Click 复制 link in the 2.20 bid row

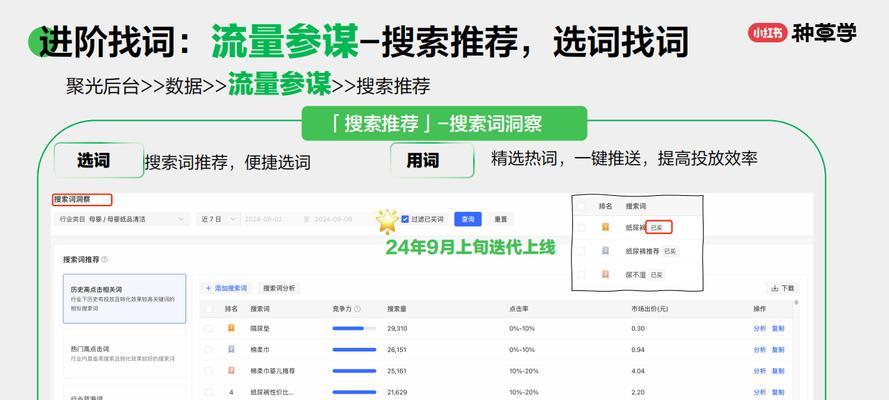pyautogui.click(x=778, y=392)
